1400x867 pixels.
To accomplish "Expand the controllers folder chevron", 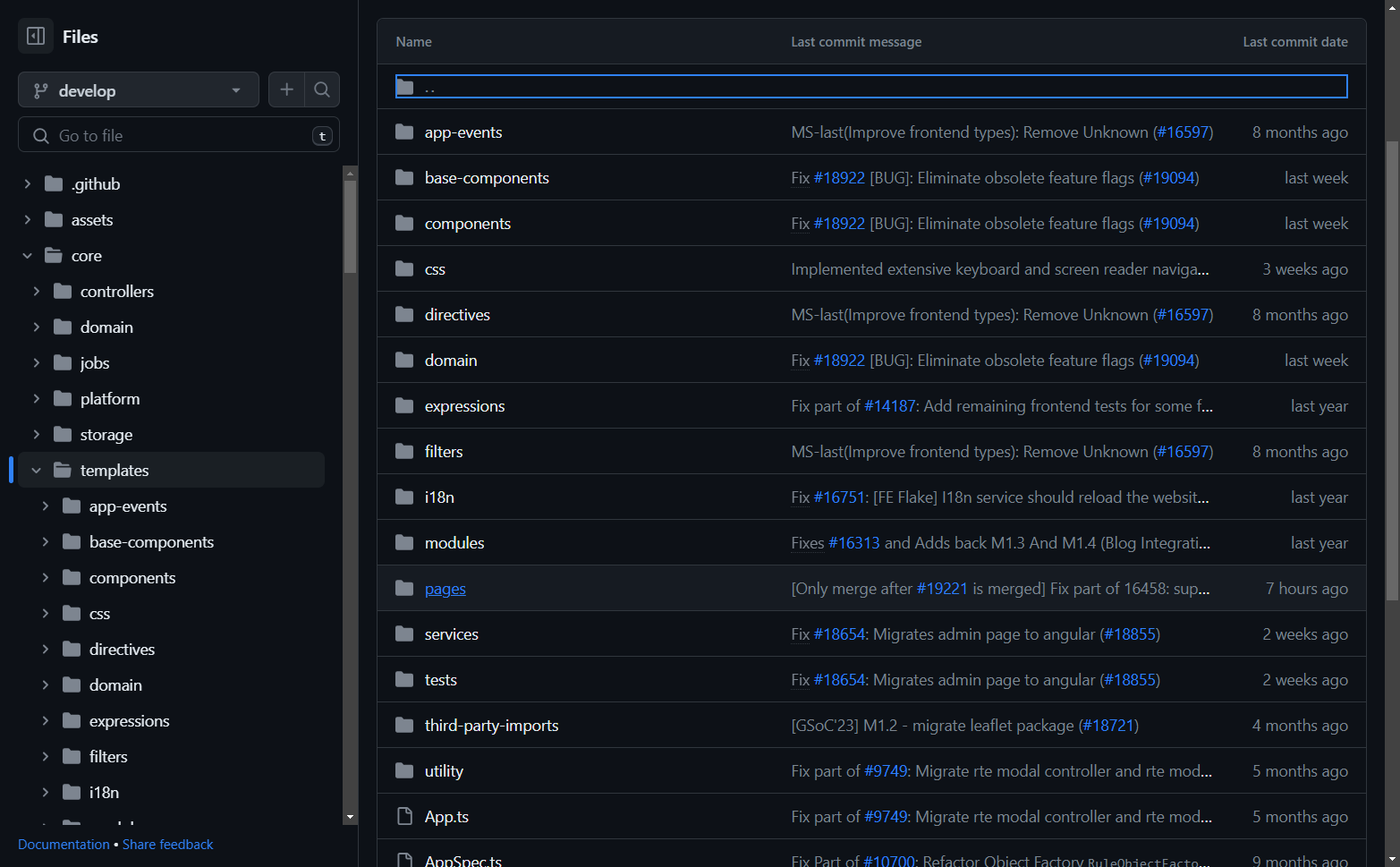I will tap(37, 291).
